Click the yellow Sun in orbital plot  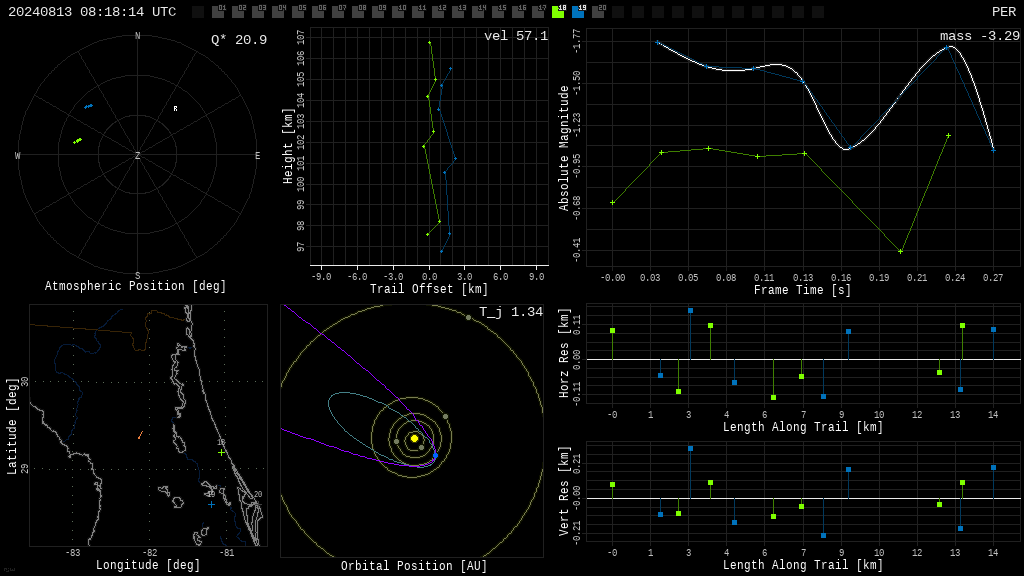tap(414, 439)
